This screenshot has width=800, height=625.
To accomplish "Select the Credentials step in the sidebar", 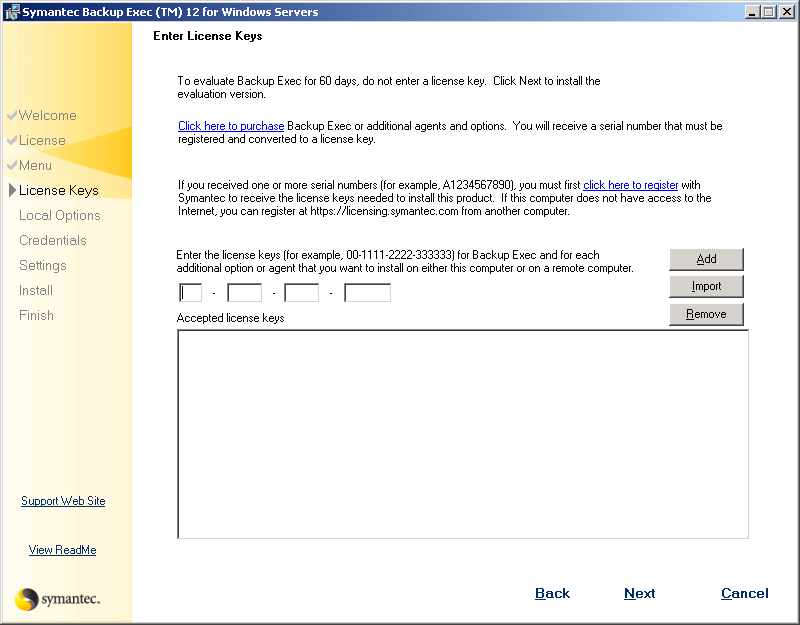I will (53, 240).
